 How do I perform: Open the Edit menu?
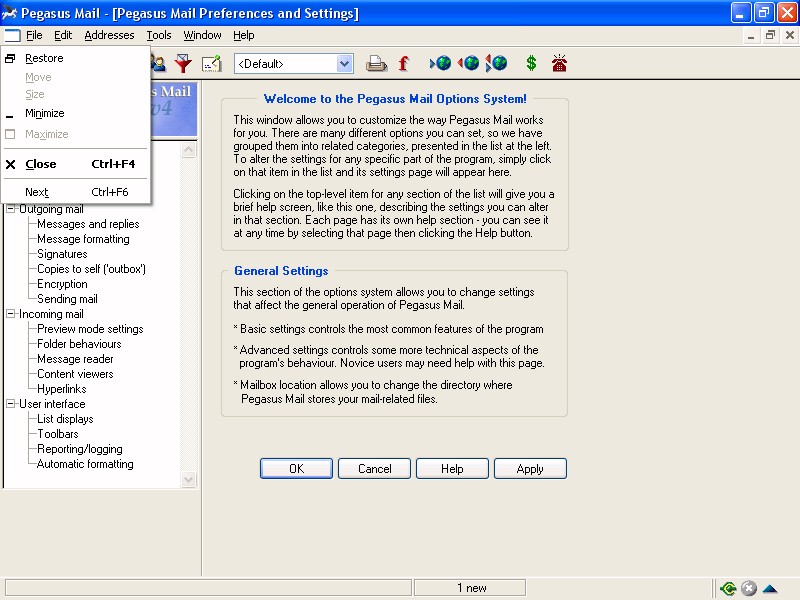[x=63, y=35]
